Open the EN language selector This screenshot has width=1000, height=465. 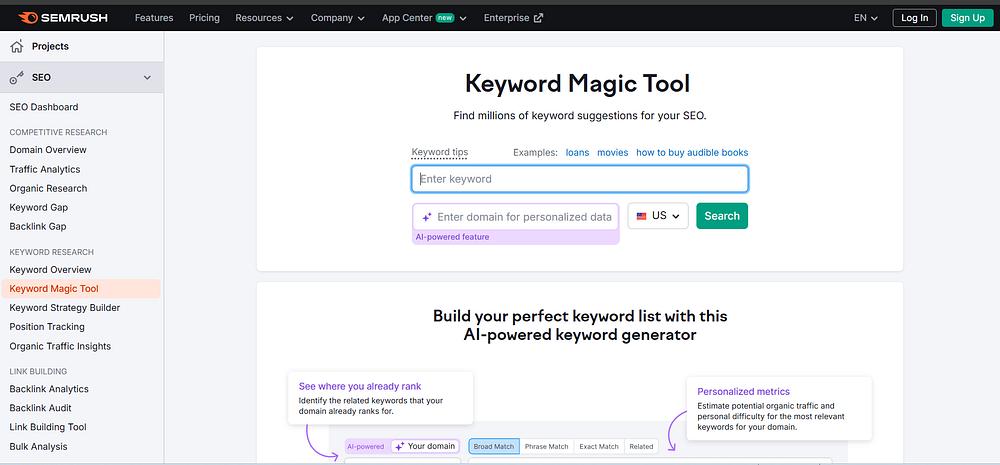[865, 18]
